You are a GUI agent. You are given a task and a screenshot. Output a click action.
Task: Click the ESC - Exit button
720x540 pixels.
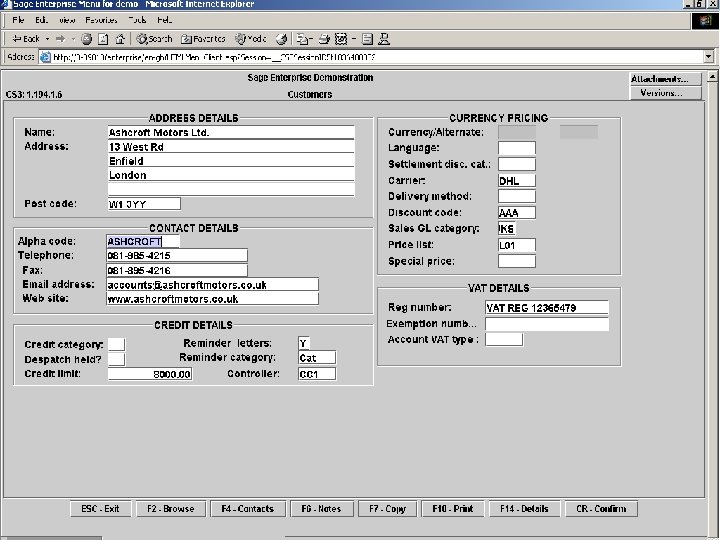coord(100,509)
